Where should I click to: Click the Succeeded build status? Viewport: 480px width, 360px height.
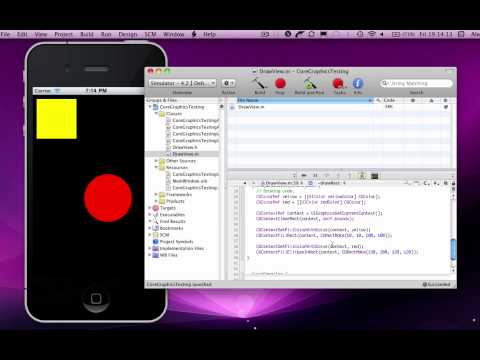click(x=436, y=284)
